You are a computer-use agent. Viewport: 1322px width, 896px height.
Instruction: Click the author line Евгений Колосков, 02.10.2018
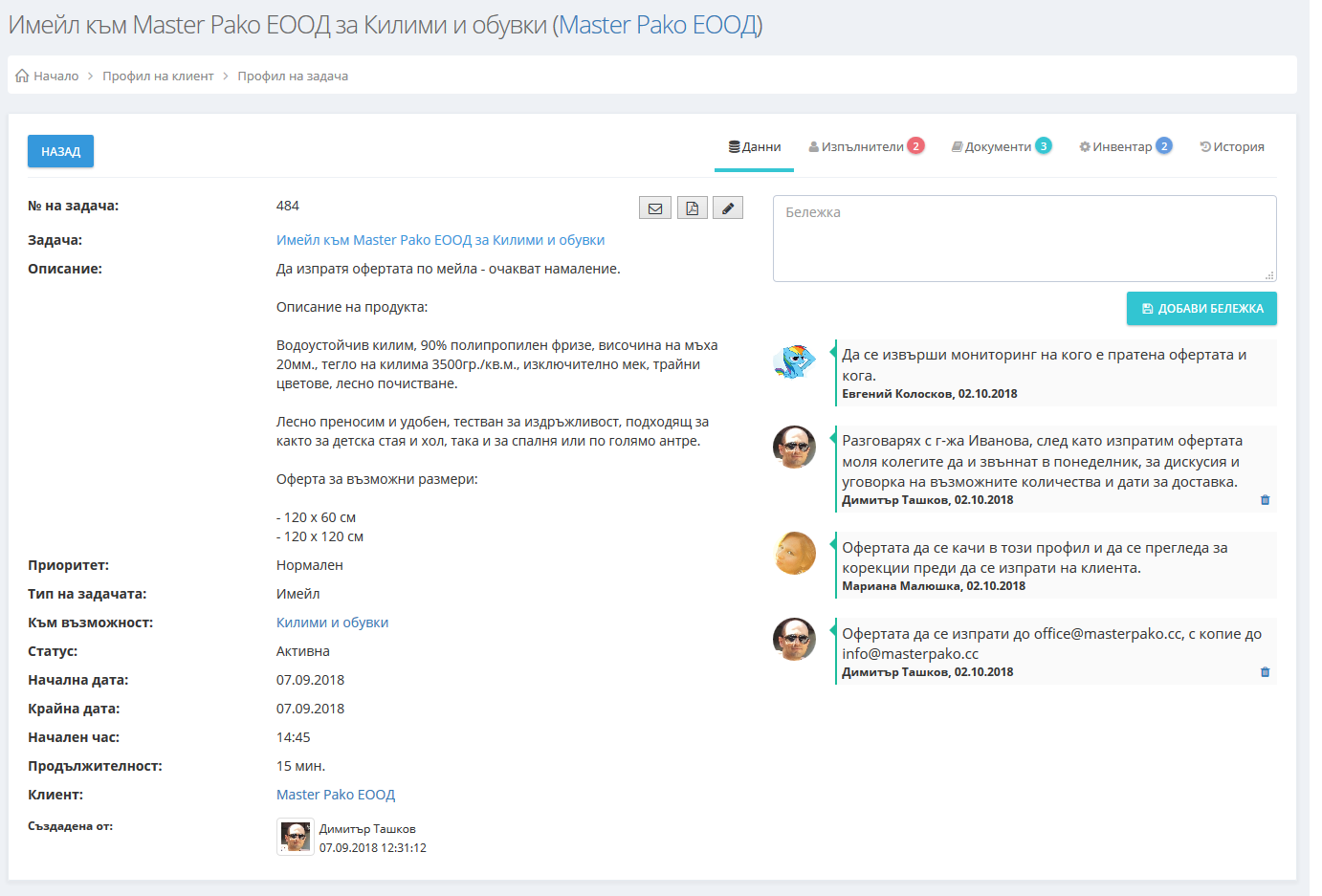point(930,394)
